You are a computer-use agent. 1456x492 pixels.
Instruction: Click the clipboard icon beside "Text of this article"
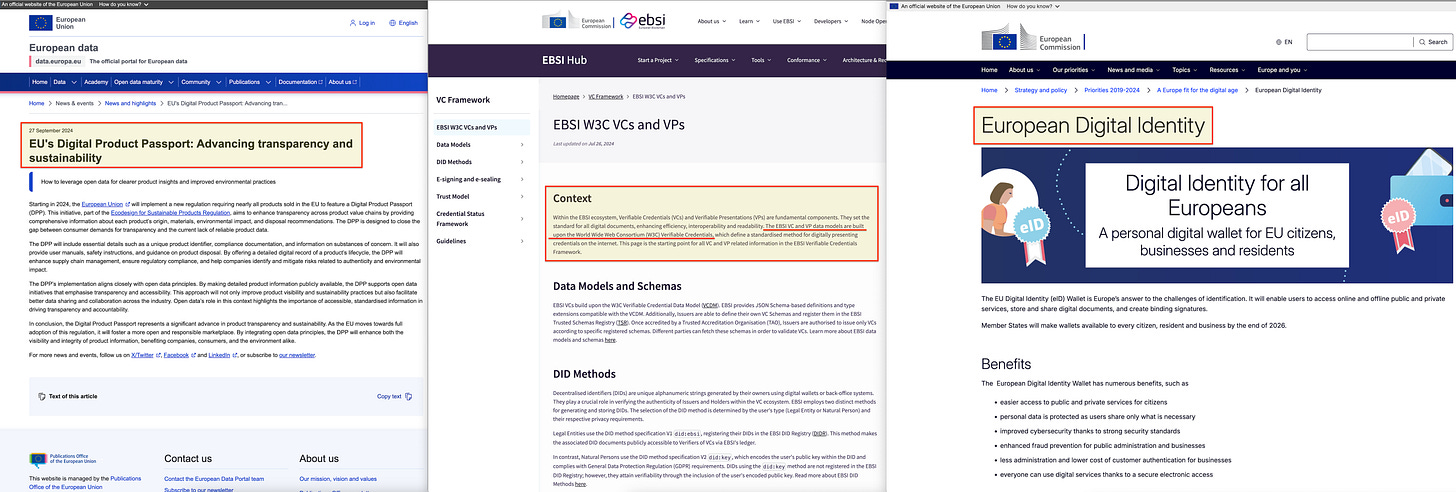point(41,396)
